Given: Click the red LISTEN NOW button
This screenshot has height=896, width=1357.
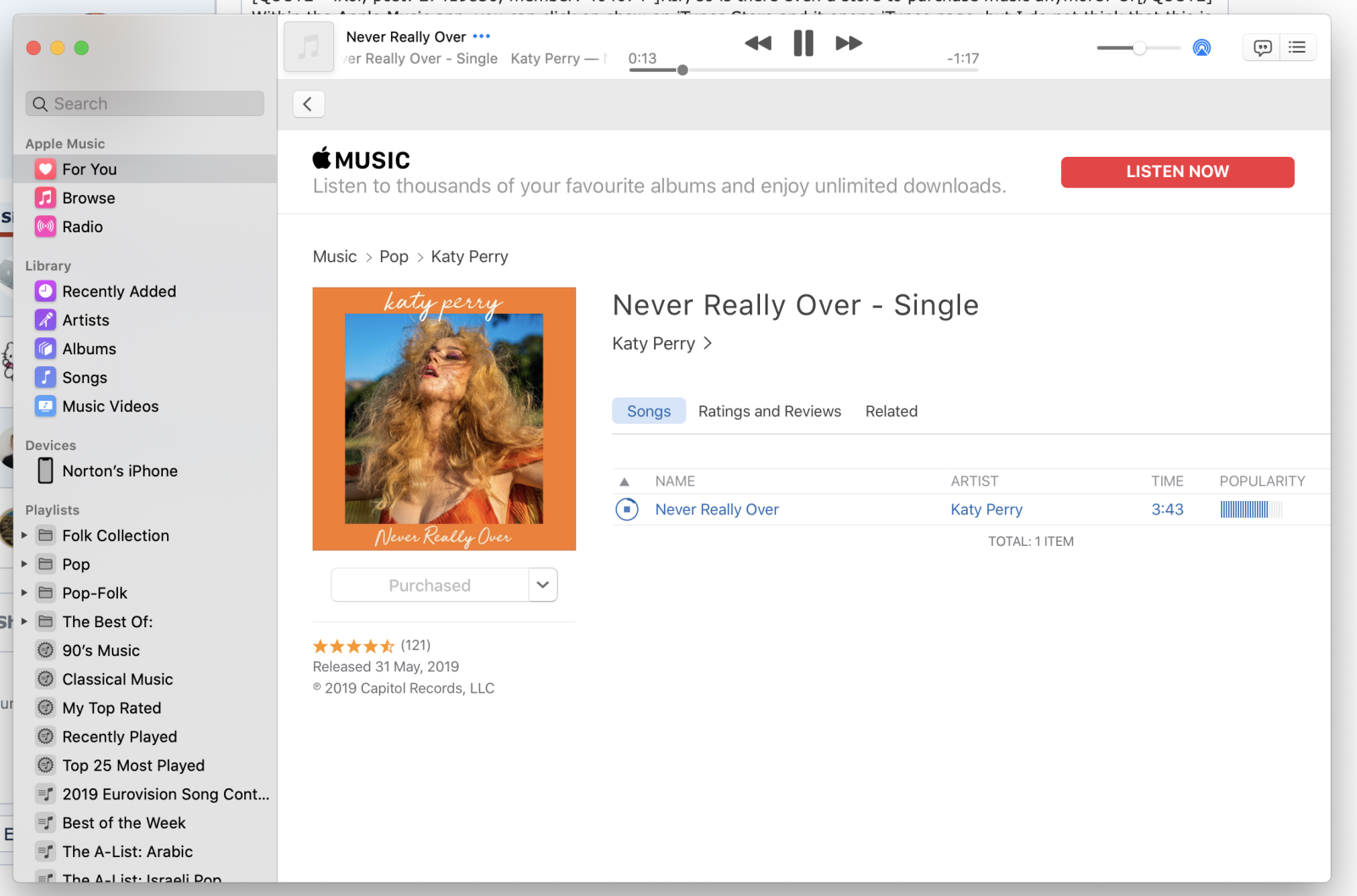Looking at the screenshot, I should (1177, 172).
